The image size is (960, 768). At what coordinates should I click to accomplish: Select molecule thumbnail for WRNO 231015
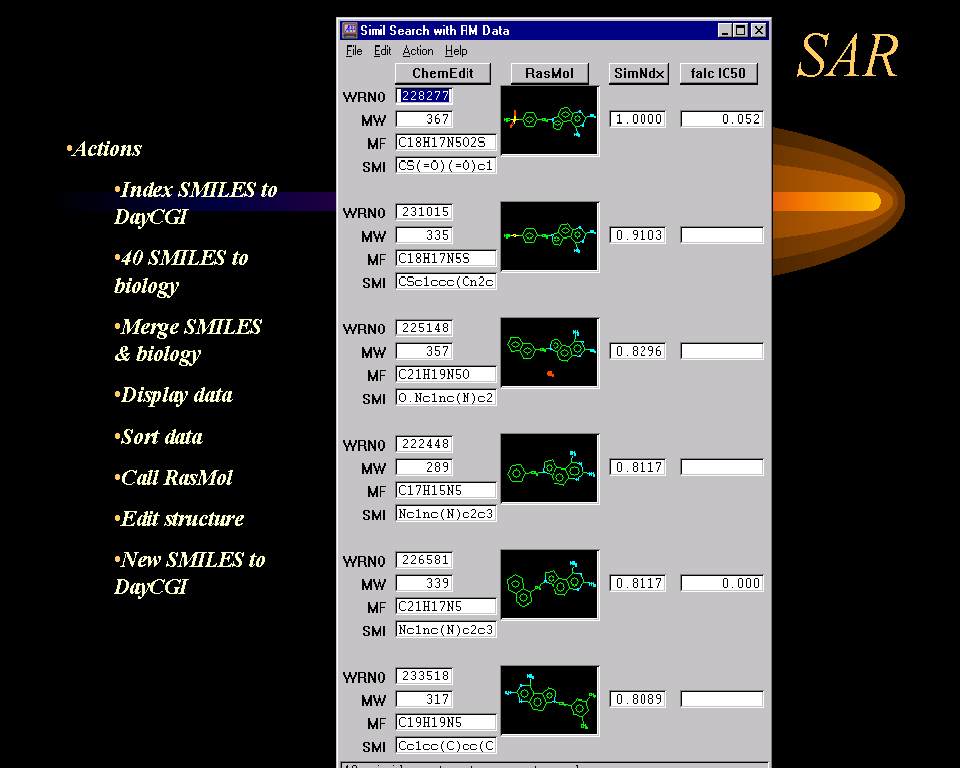pos(549,236)
